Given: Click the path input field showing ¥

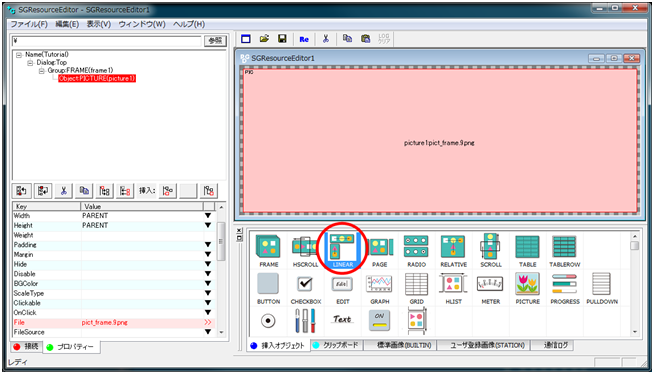Looking at the screenshot, I should click(x=107, y=41).
